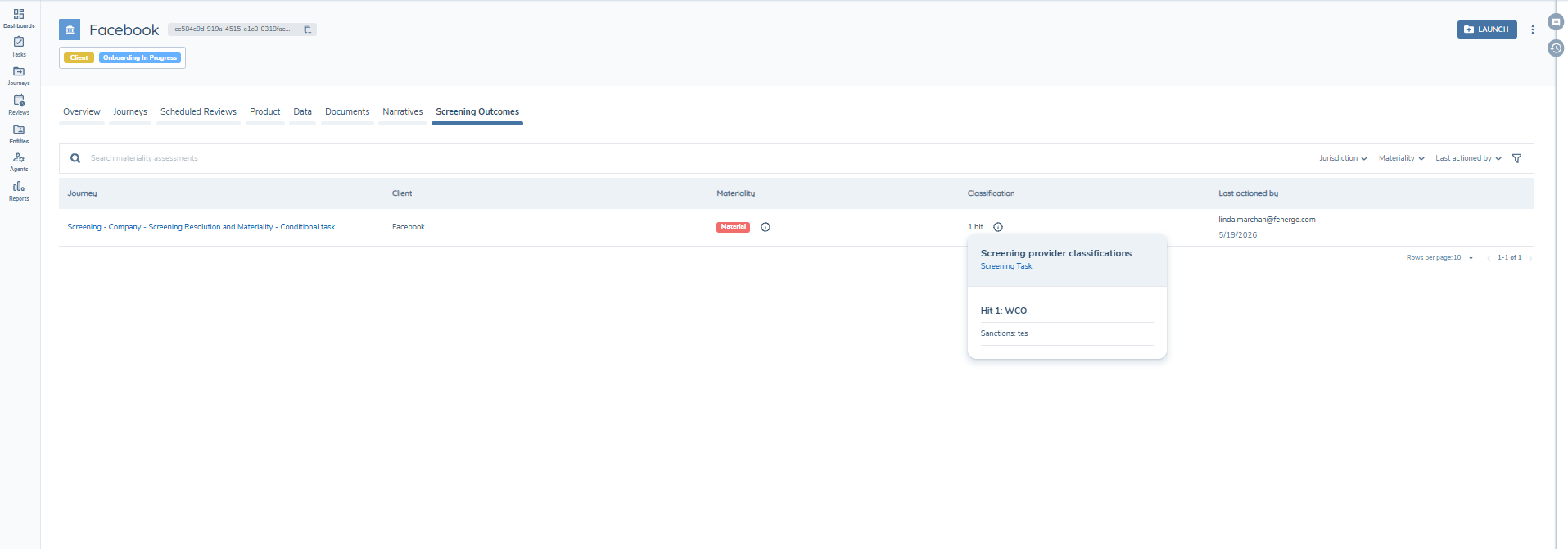Click the Onboarding In Progress badge
The width and height of the screenshot is (1568, 549).
140,57
